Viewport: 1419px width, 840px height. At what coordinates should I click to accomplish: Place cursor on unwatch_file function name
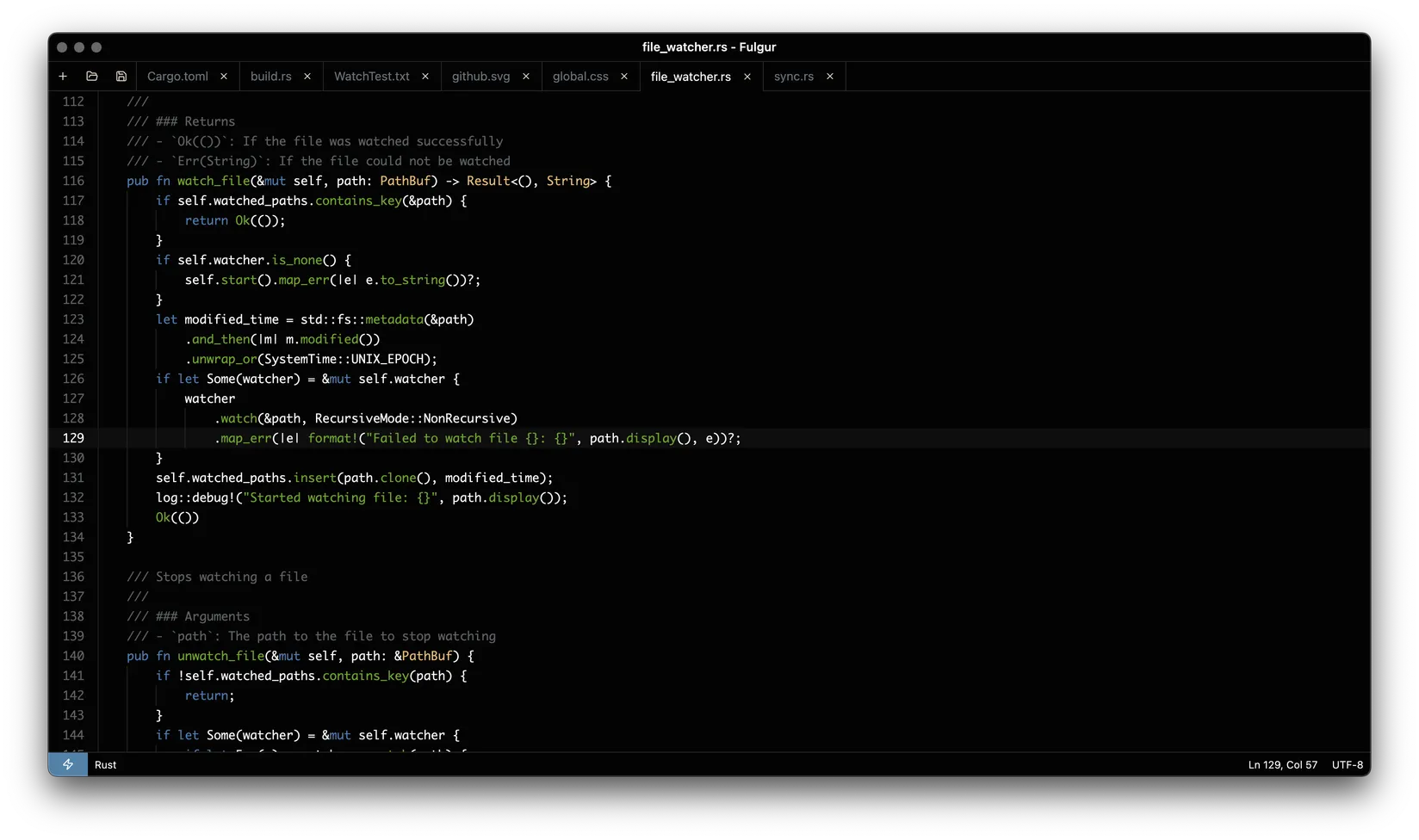pyautogui.click(x=220, y=656)
